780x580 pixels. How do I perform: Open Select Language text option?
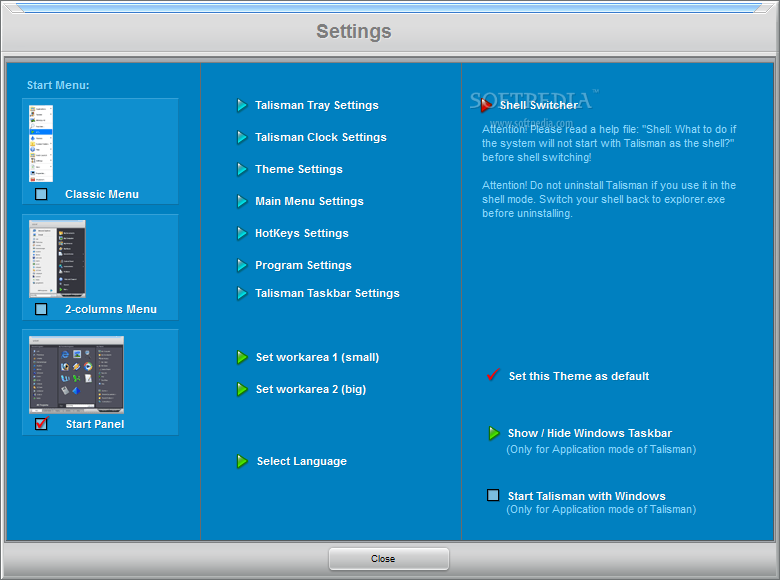302,461
